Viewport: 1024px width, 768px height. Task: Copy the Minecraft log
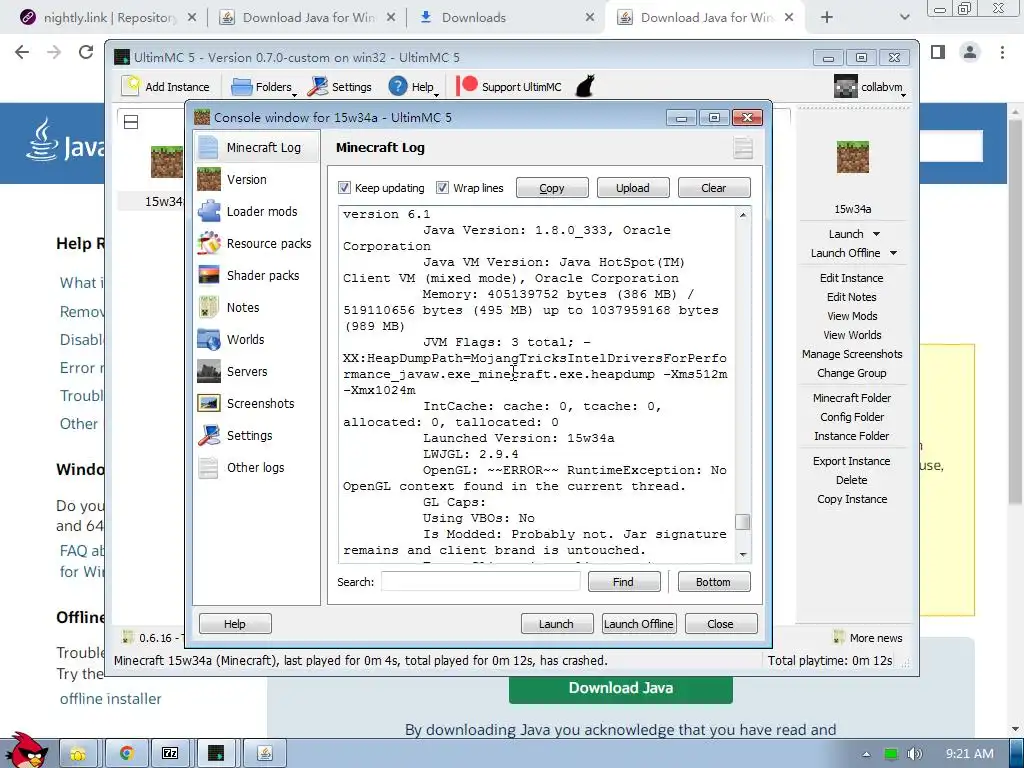552,187
